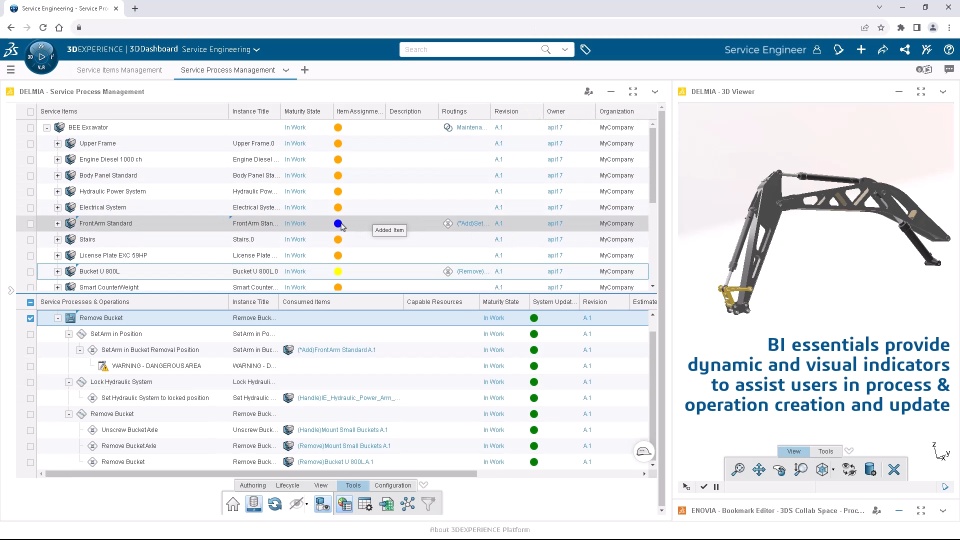This screenshot has width=960, height=540.
Task: Open the chat bubble icon below top bar
Action: [x=949, y=70]
